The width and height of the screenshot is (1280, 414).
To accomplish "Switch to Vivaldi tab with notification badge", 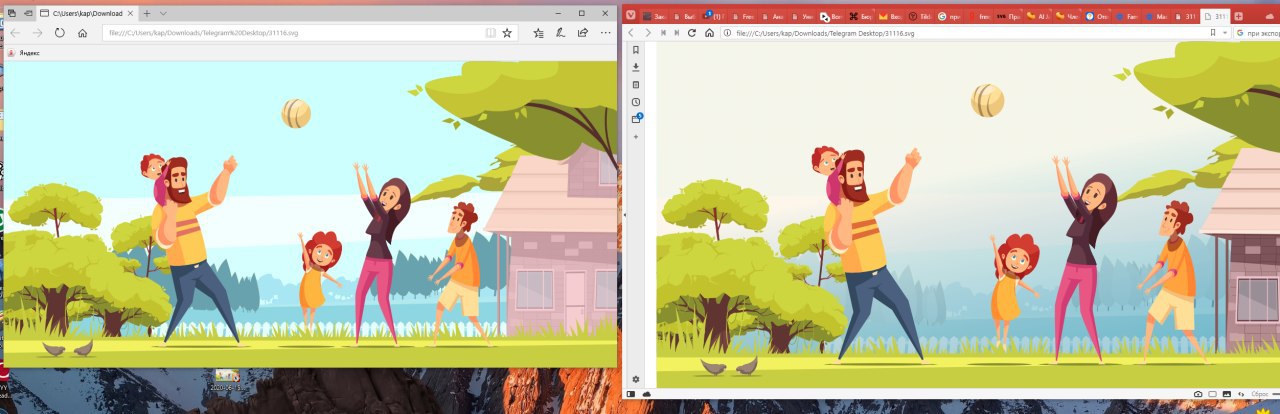I will 715,16.
